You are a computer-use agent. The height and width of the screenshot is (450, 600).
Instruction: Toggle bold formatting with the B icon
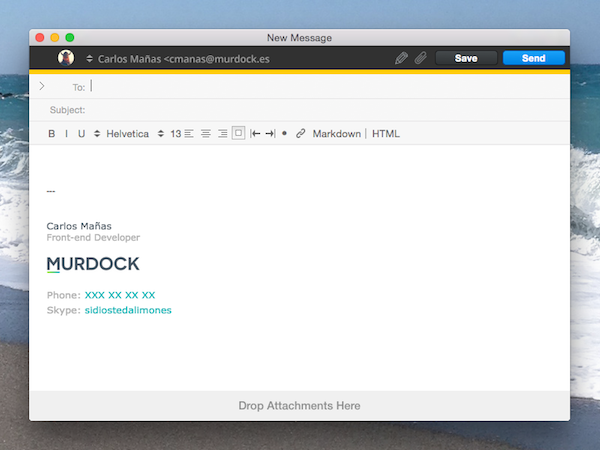click(x=52, y=134)
